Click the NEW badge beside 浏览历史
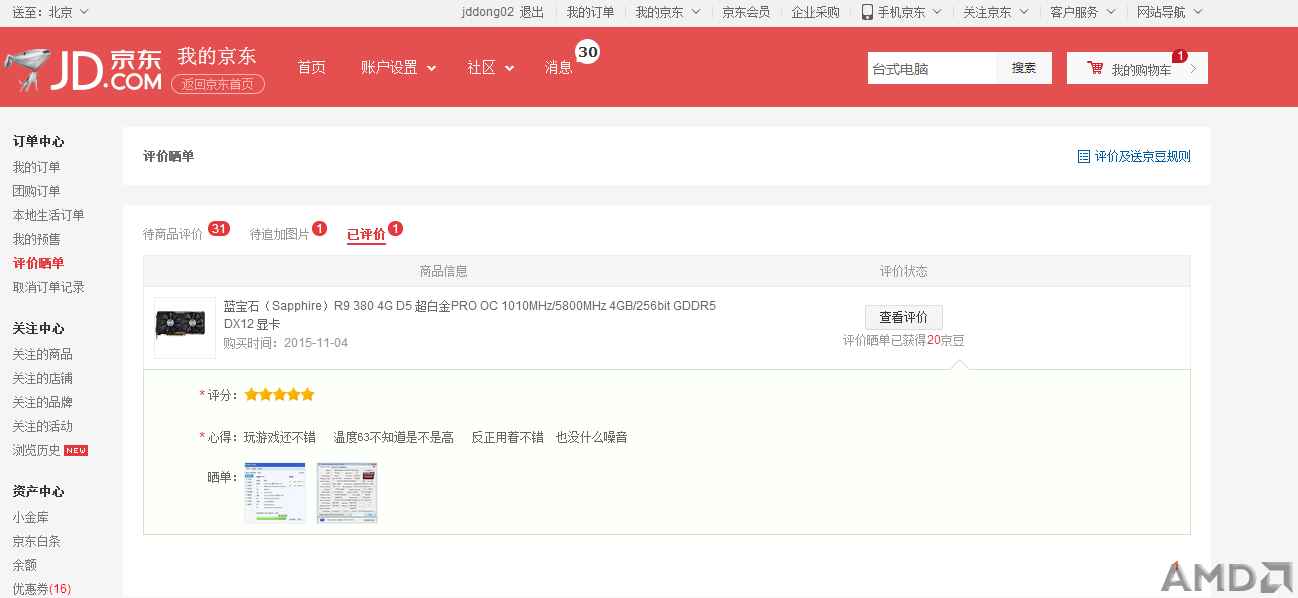 (76, 450)
